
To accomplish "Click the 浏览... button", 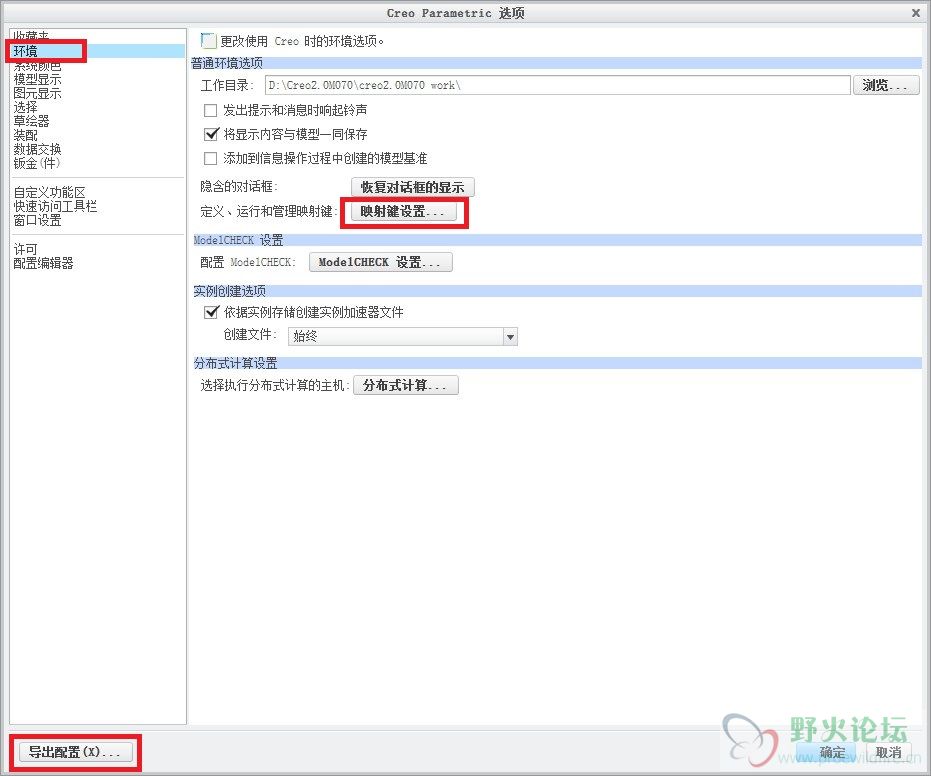I will coord(886,85).
